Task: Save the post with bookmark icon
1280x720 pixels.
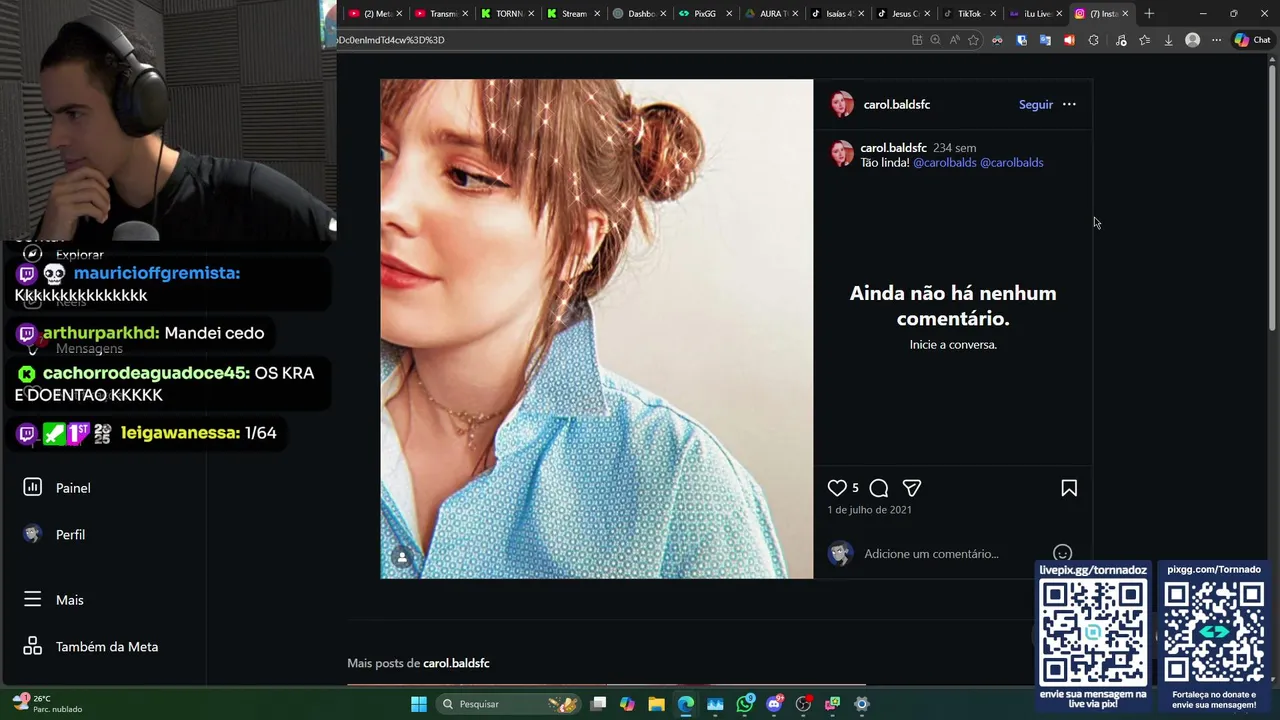Action: (1069, 488)
